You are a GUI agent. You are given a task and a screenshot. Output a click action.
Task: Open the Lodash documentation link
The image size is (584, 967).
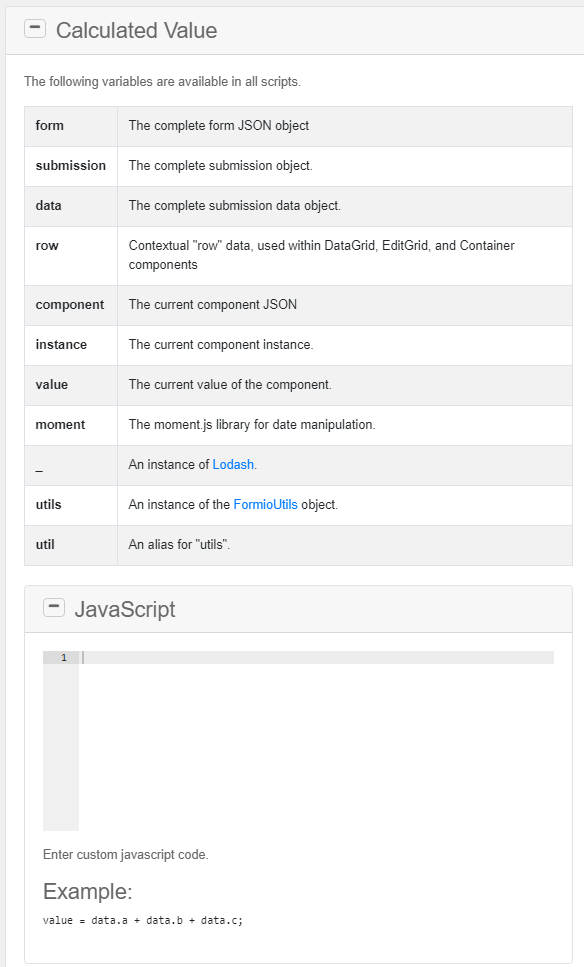coord(233,464)
